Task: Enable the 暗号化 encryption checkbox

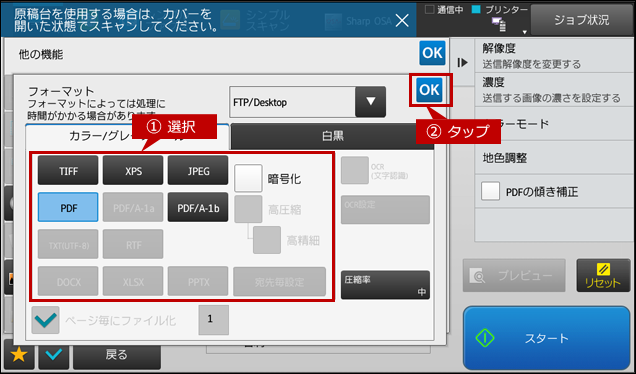Action: click(x=248, y=178)
